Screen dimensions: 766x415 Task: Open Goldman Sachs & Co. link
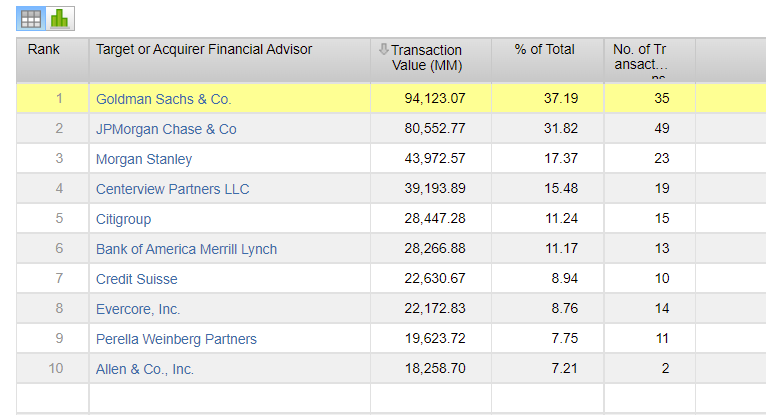point(163,99)
